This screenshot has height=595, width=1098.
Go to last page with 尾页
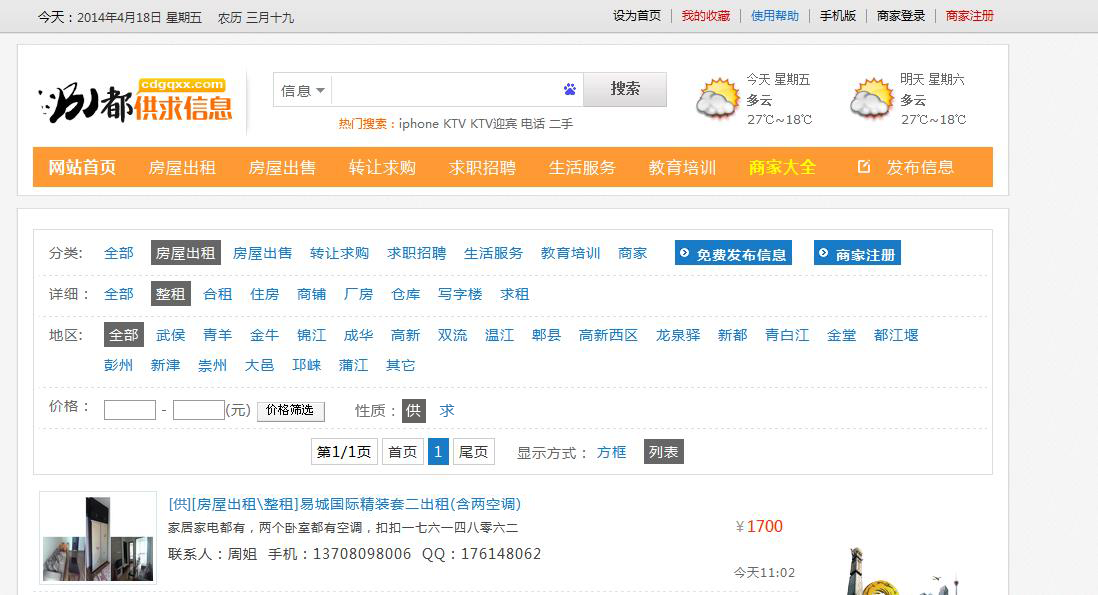click(473, 452)
